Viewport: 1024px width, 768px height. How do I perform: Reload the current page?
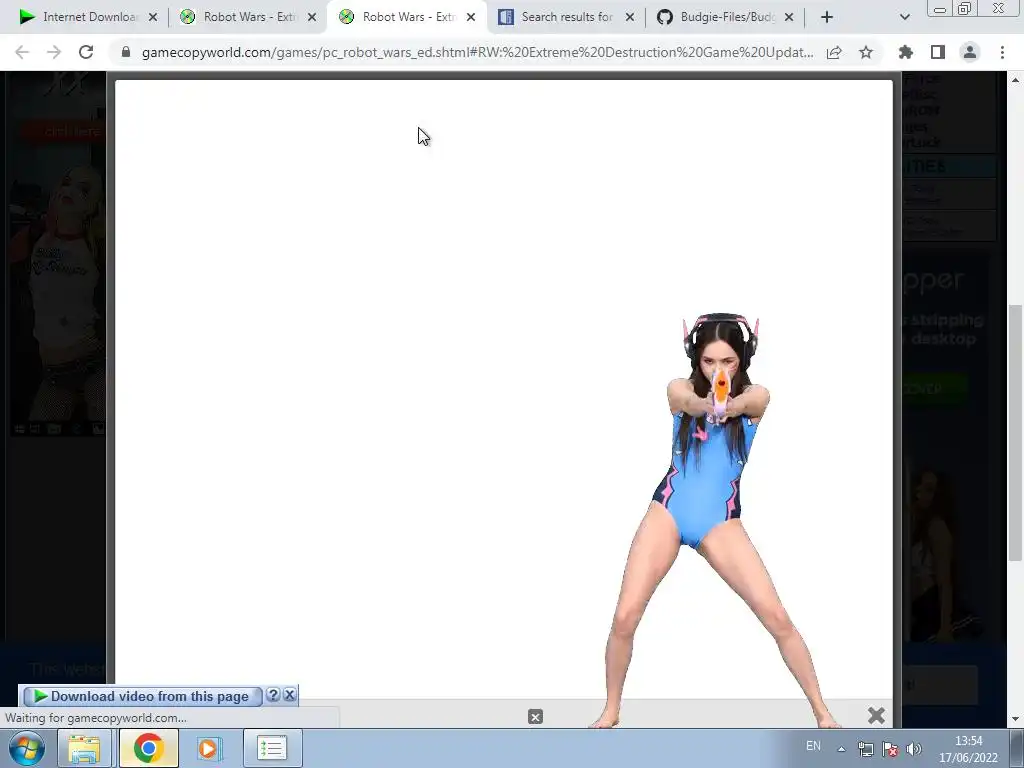86,52
